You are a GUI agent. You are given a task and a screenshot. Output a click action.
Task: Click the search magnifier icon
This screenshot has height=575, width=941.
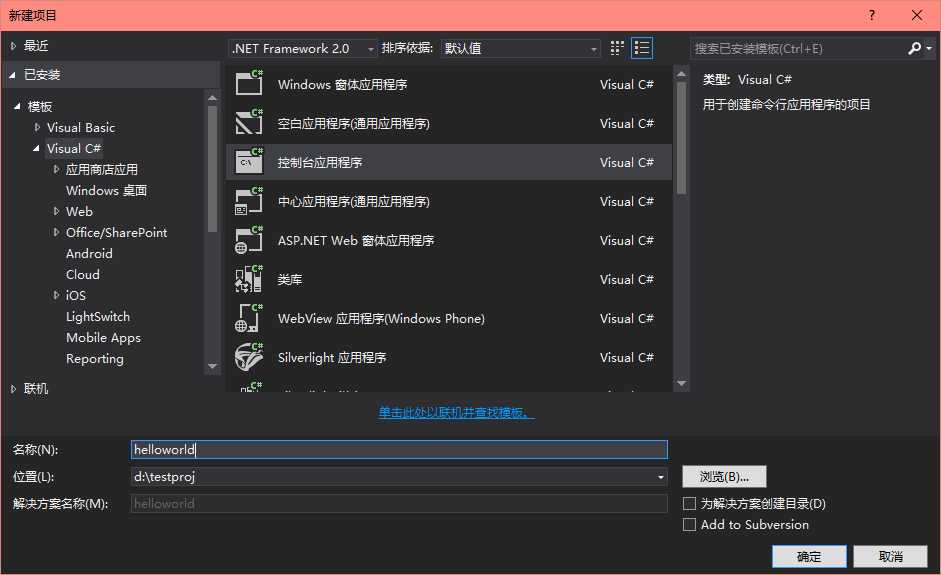pyautogui.click(x=915, y=48)
